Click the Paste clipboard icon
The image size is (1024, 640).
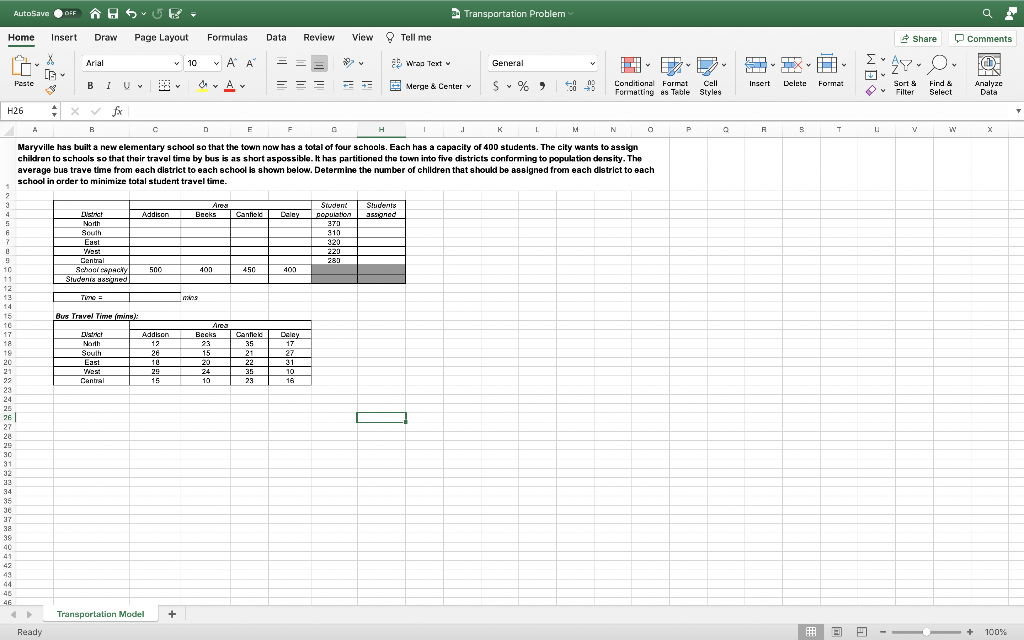(x=22, y=66)
